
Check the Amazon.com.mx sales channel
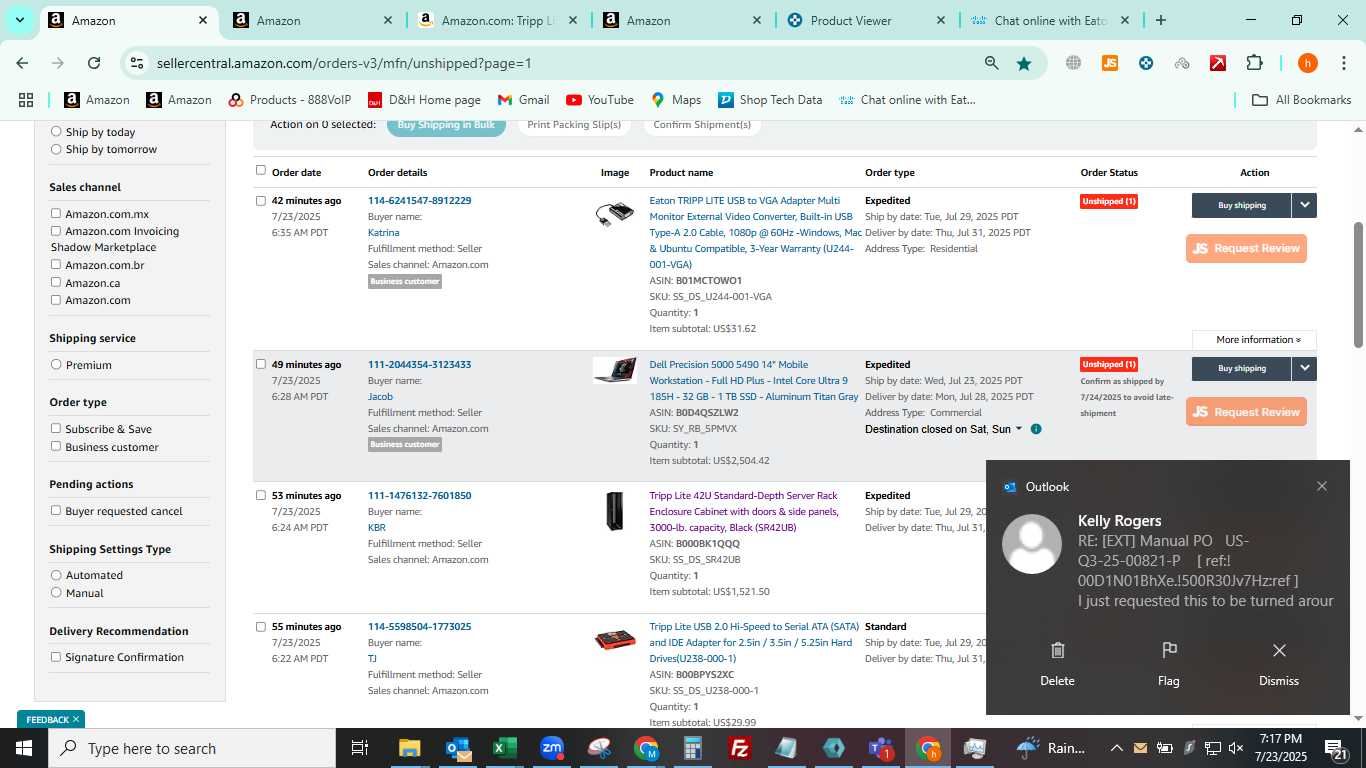tap(56, 213)
